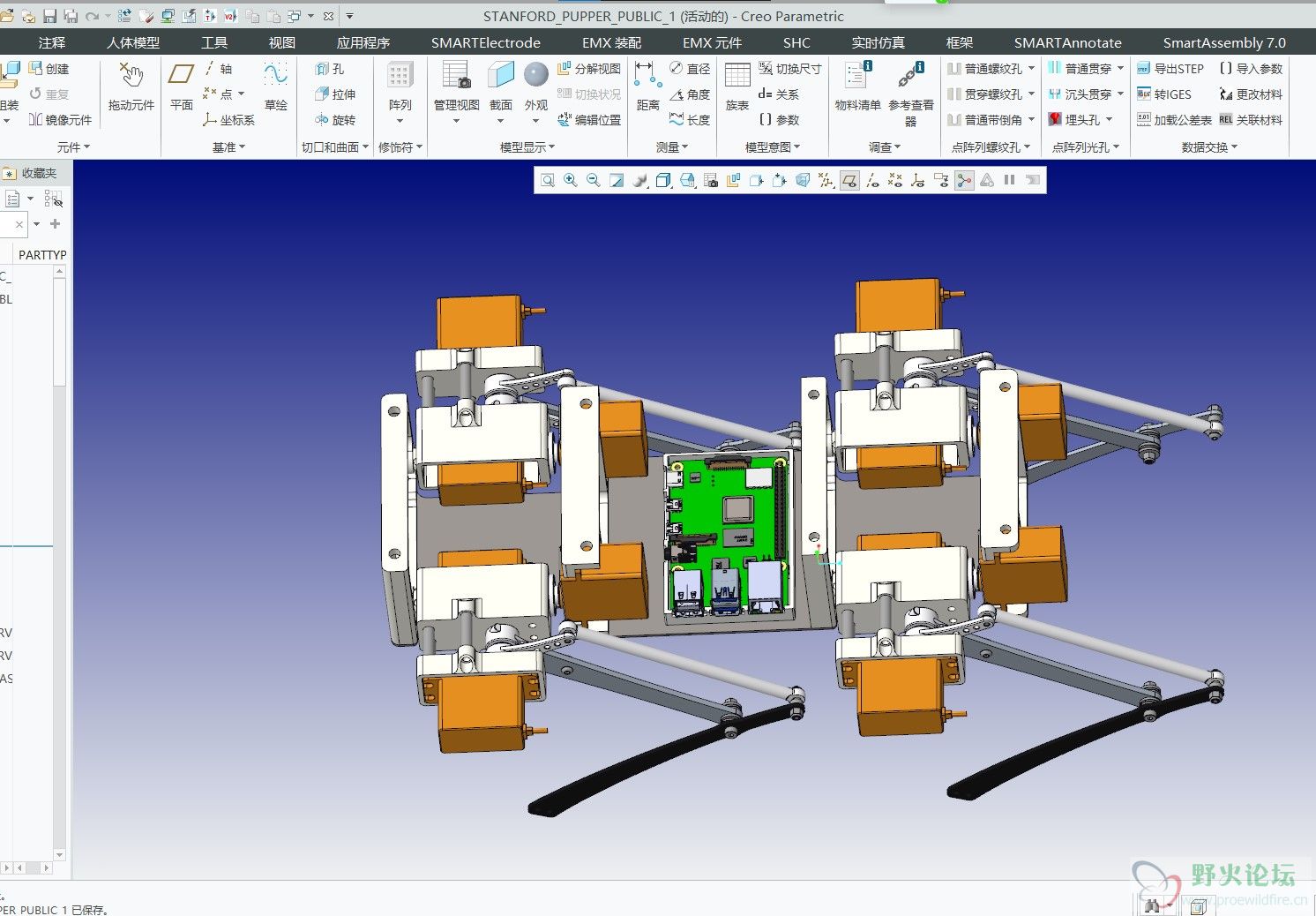
Task: Click the Axis (轴) datum button
Action: click(218, 69)
